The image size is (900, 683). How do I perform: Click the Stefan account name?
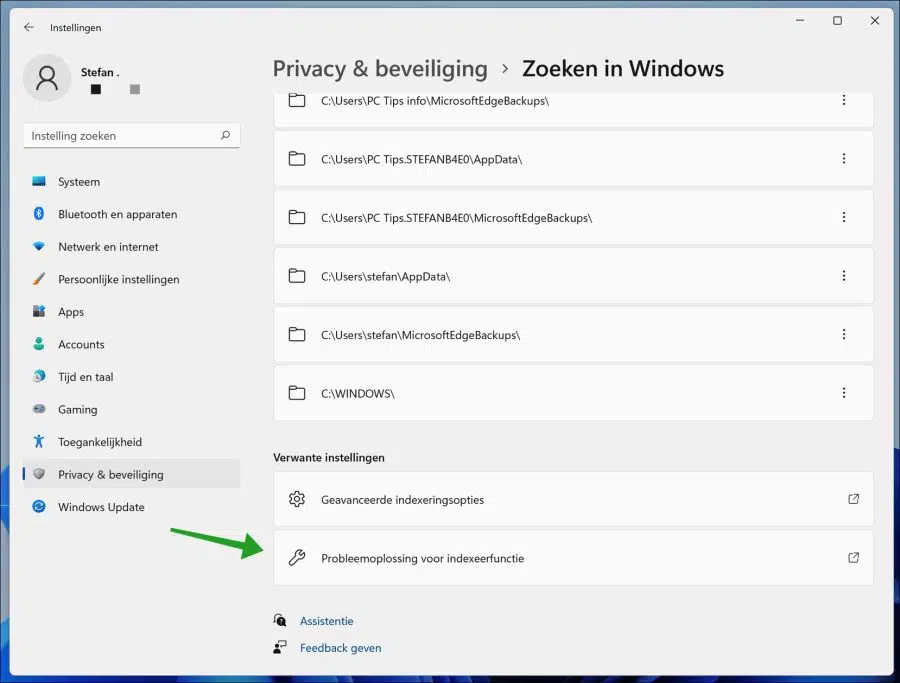pyautogui.click(x=100, y=72)
